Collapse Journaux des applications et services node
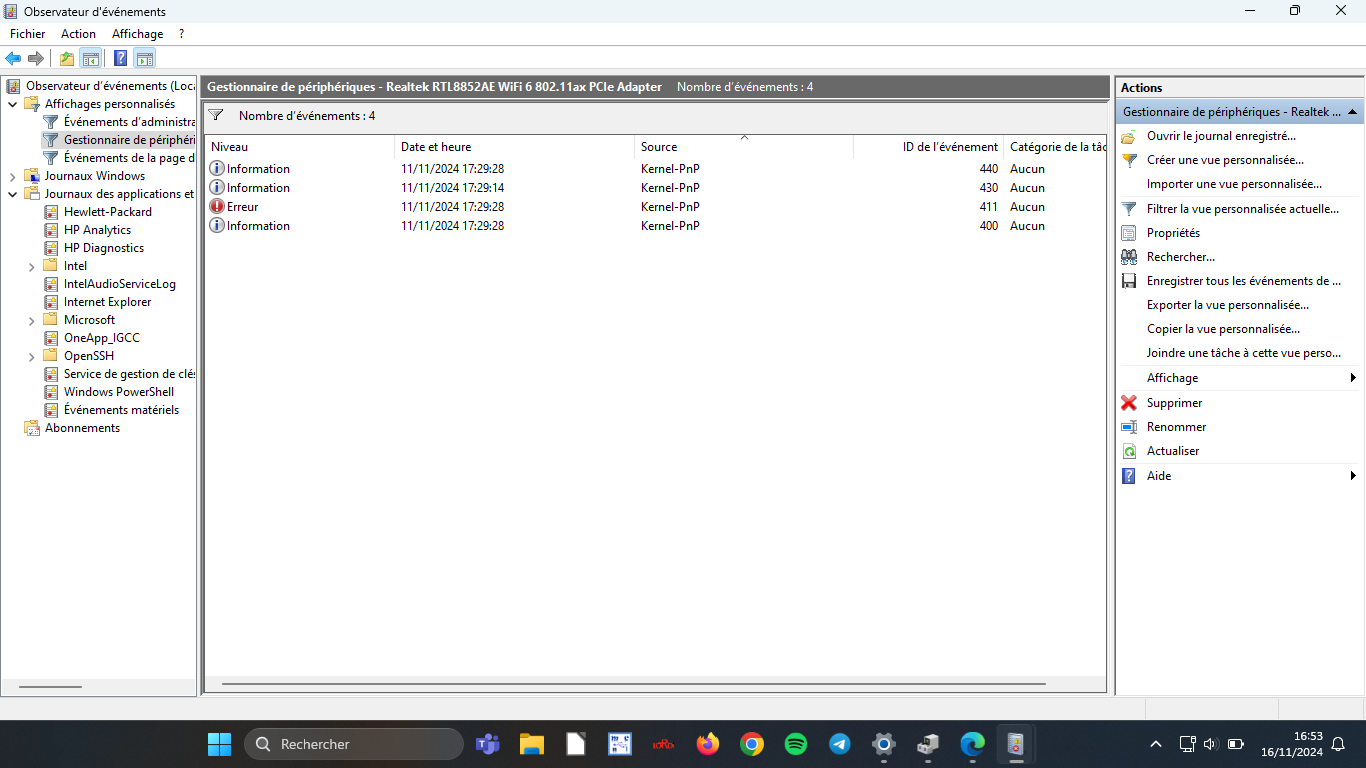1366x768 pixels. click(12, 194)
